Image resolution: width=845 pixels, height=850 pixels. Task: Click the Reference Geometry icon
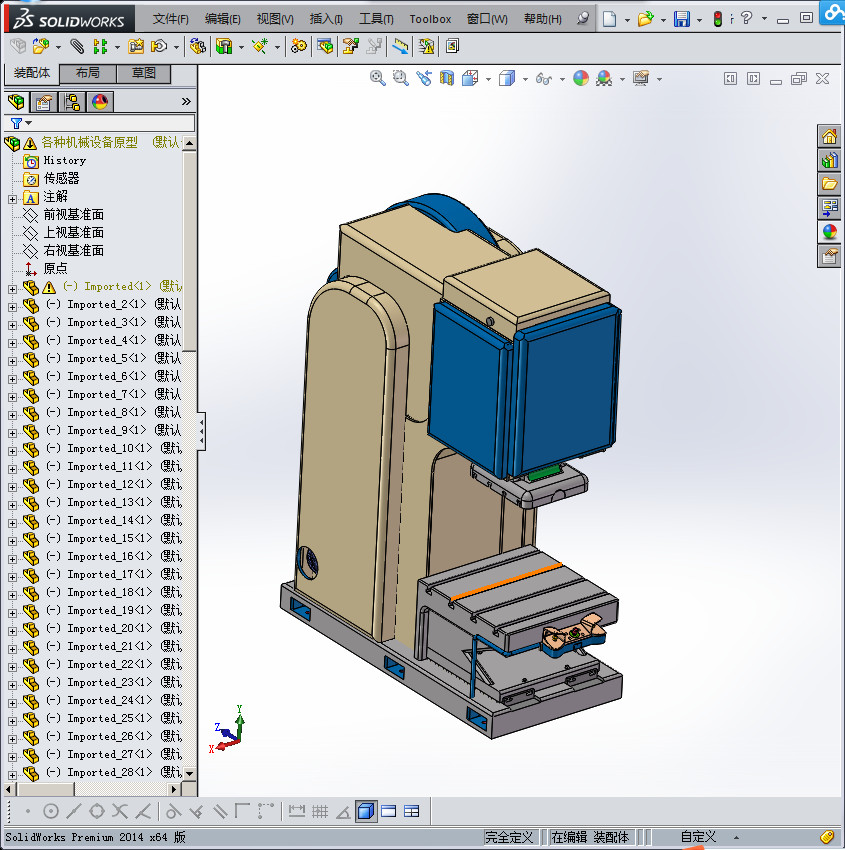click(260, 47)
